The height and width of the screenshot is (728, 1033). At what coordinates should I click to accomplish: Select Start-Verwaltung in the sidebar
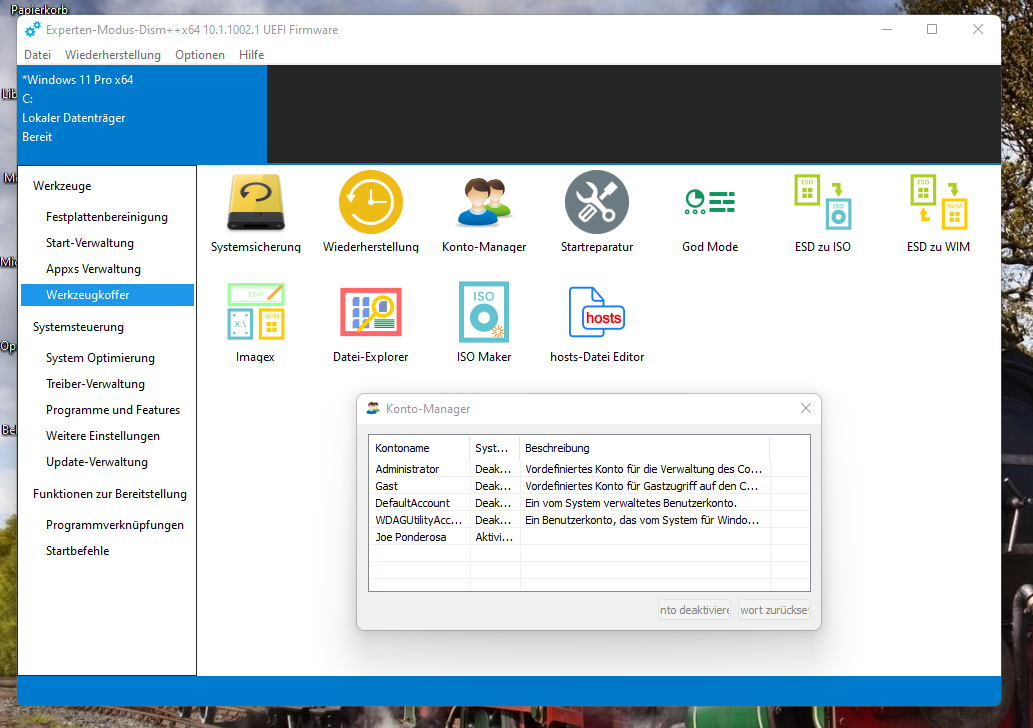tap(107, 242)
